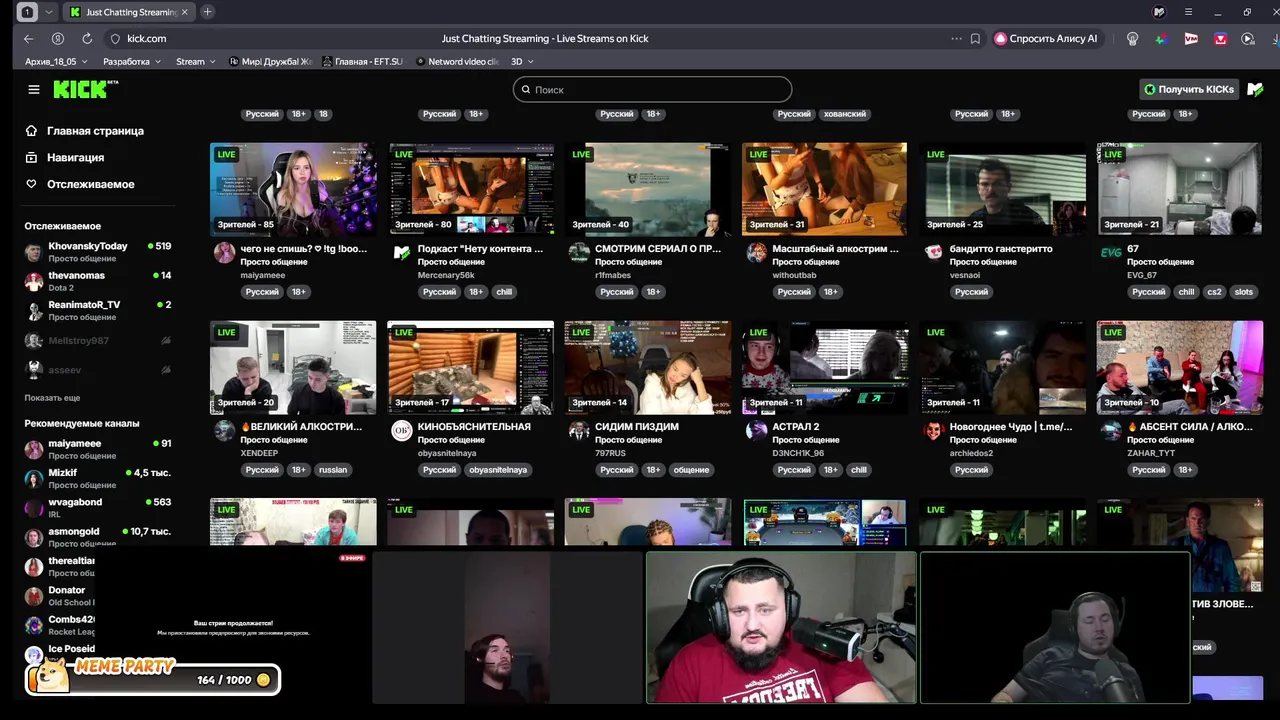Click the chill tag under Mercenary56k stream
This screenshot has height=720, width=1280.
click(x=504, y=292)
